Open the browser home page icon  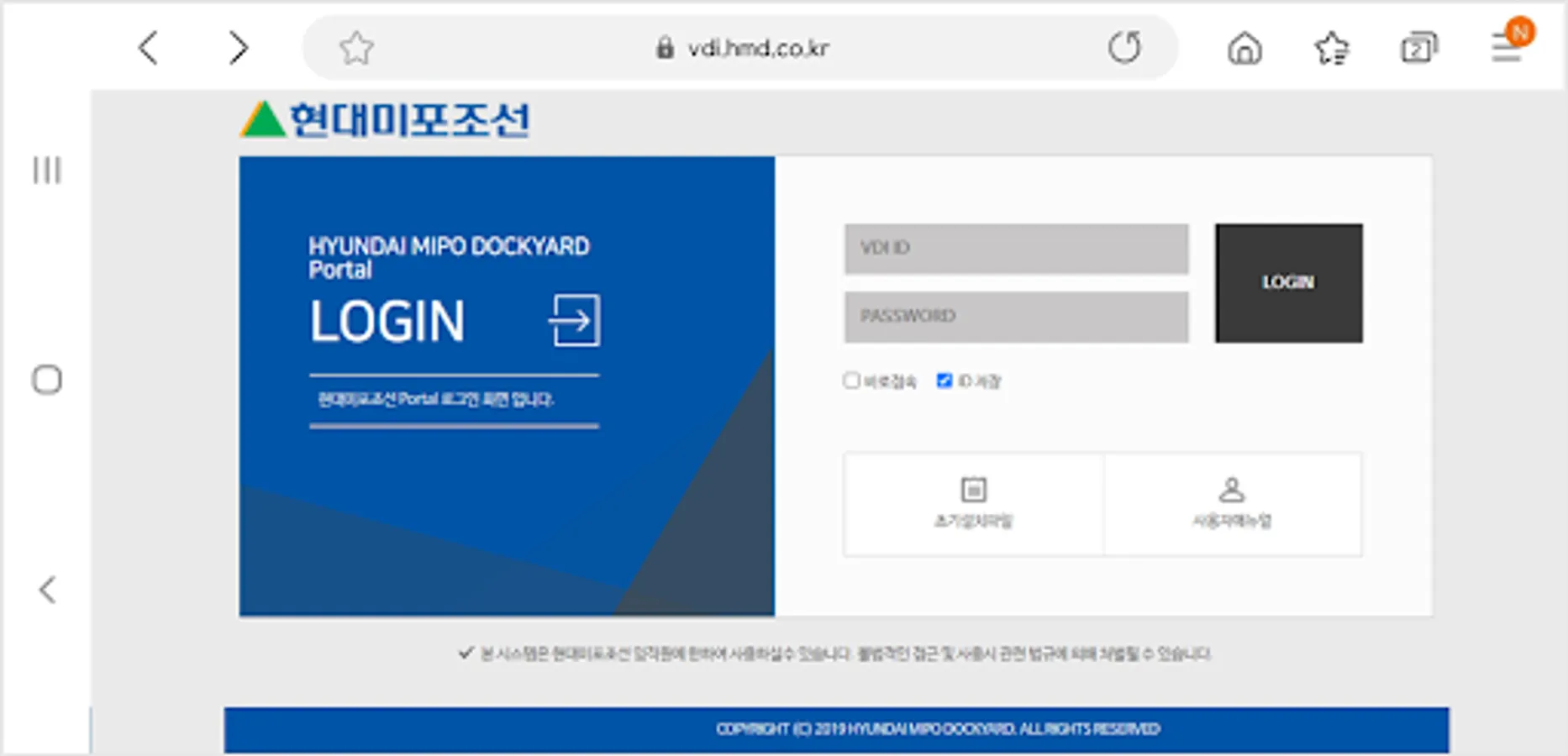(1244, 48)
